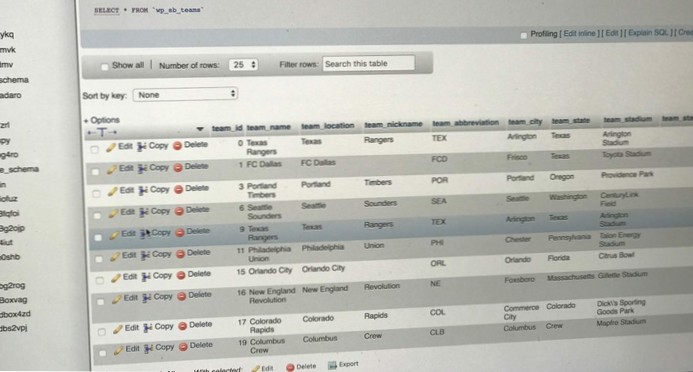Click the Delete icon in Seattle Sounders row

coord(179,211)
